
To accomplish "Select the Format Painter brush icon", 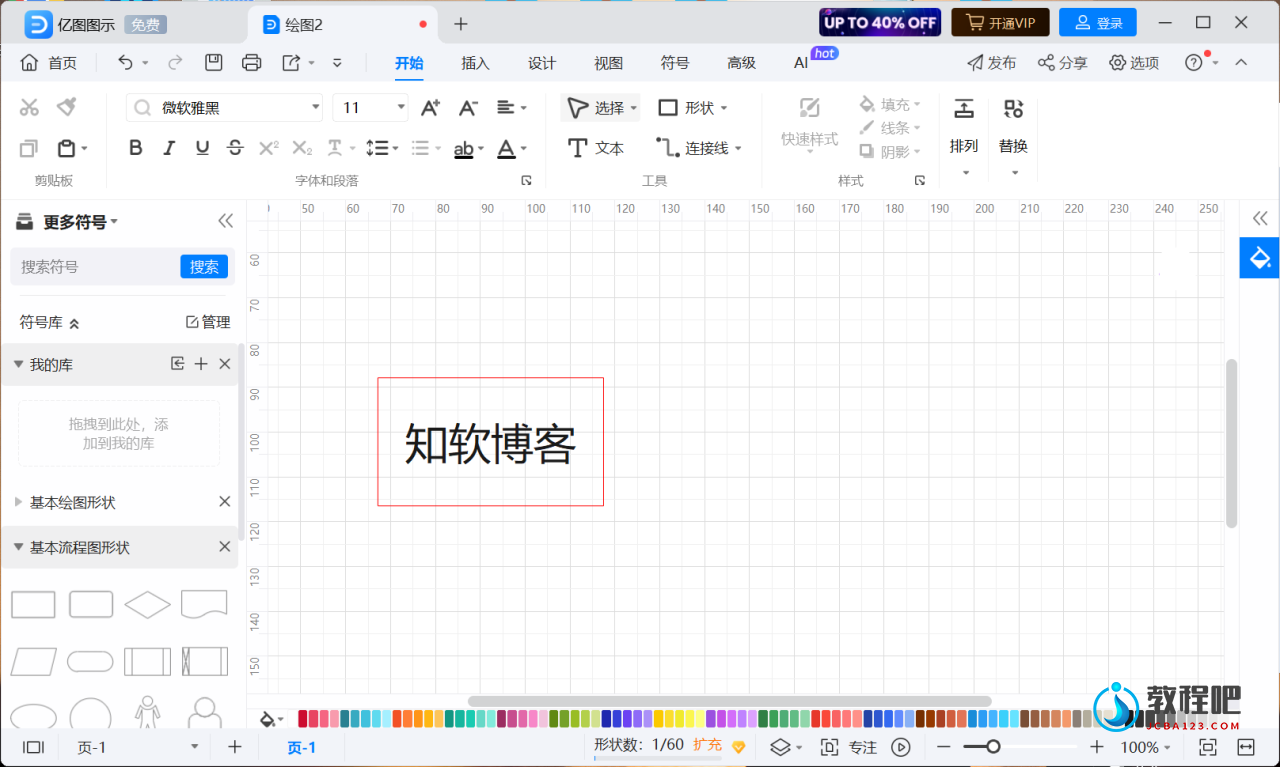I will [67, 107].
